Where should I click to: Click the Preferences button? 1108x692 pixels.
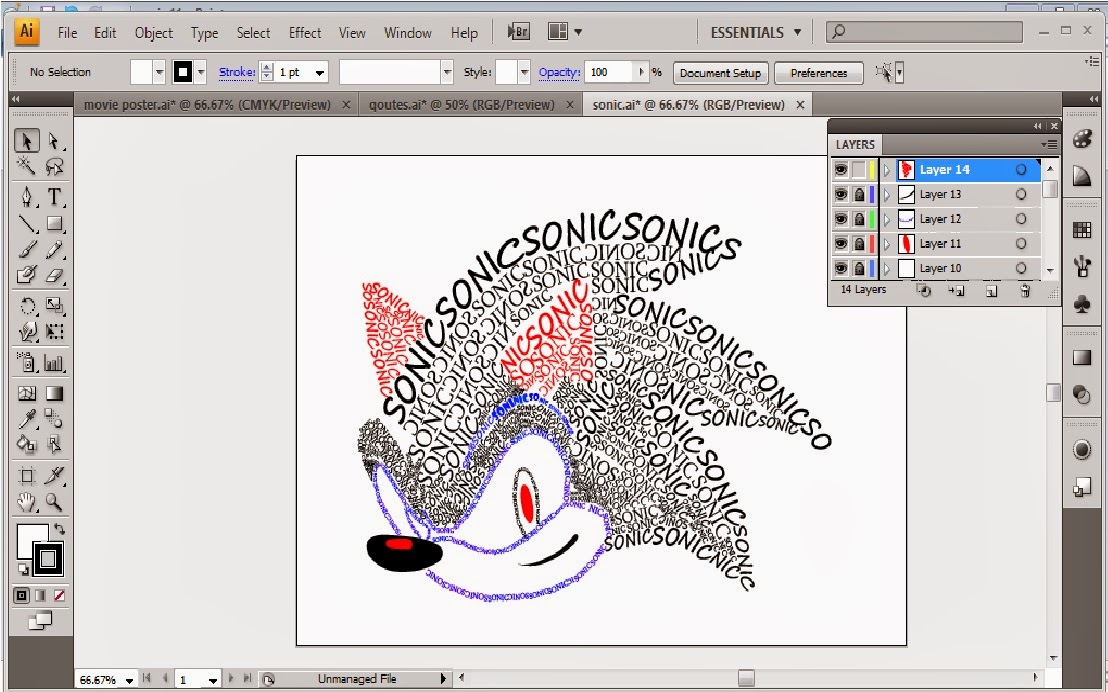pos(819,73)
